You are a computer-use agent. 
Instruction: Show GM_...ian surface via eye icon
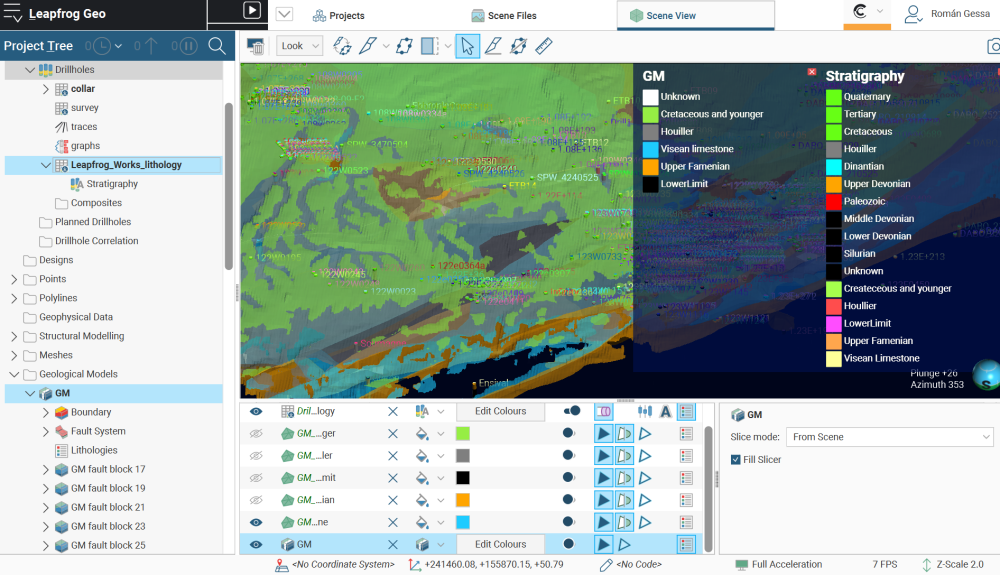256,500
